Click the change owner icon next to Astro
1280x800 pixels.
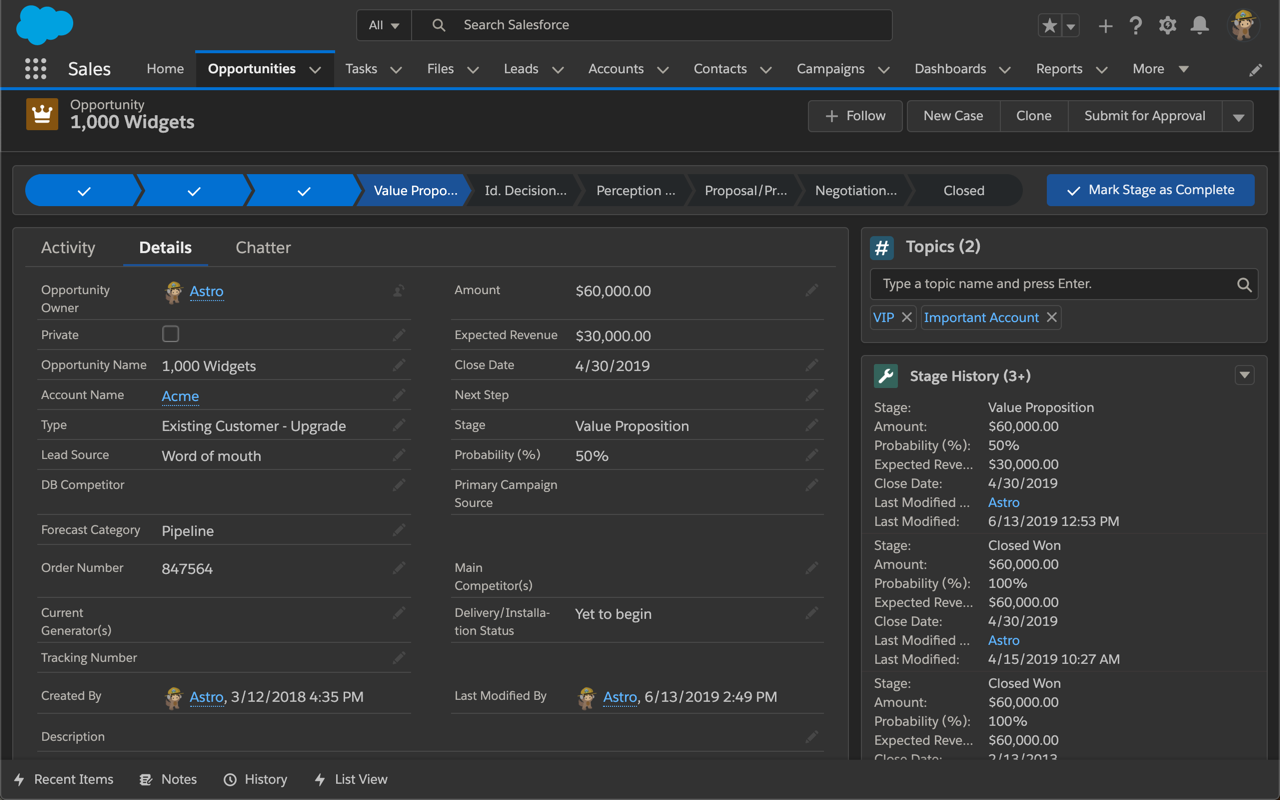point(398,291)
